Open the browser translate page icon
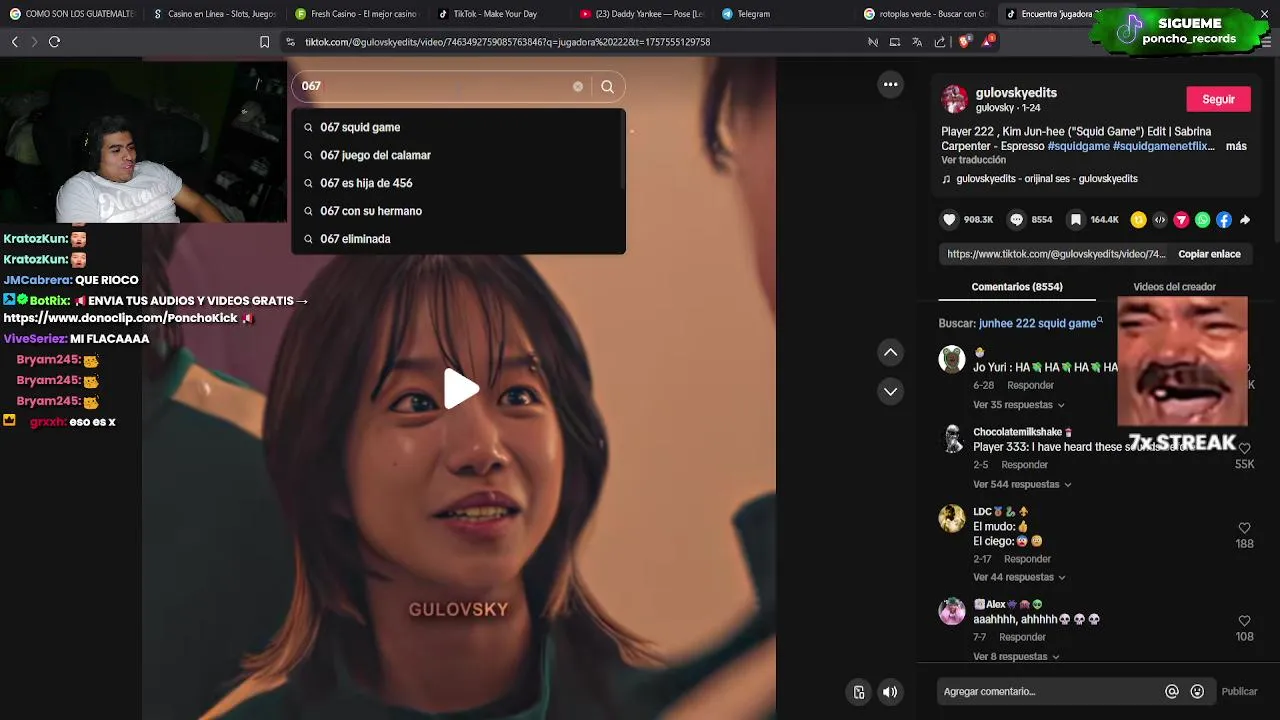Image resolution: width=1280 pixels, height=720 pixels. (917, 42)
